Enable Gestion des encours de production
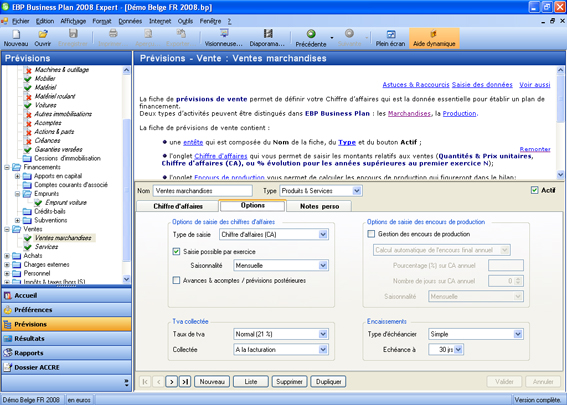The width and height of the screenshot is (567, 405). [371, 234]
